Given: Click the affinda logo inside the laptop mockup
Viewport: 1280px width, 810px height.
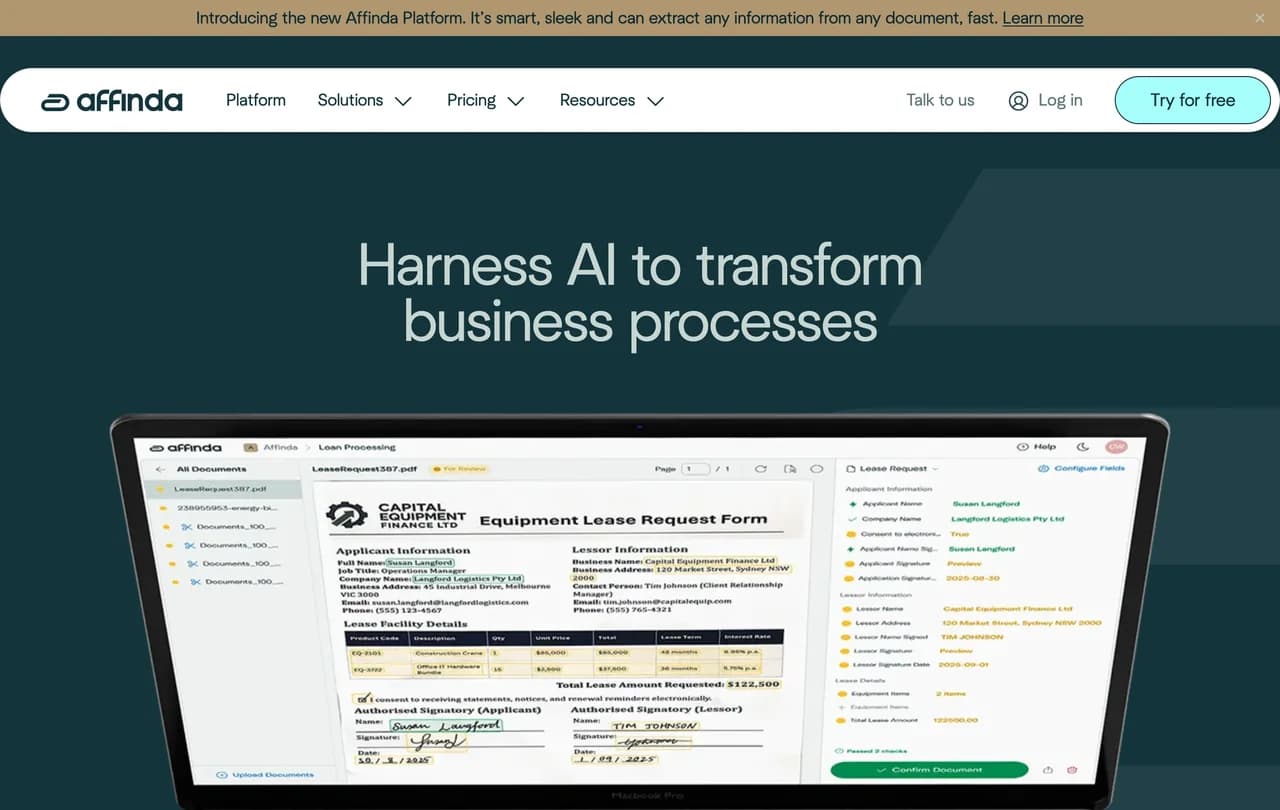Looking at the screenshot, I should click(x=186, y=447).
